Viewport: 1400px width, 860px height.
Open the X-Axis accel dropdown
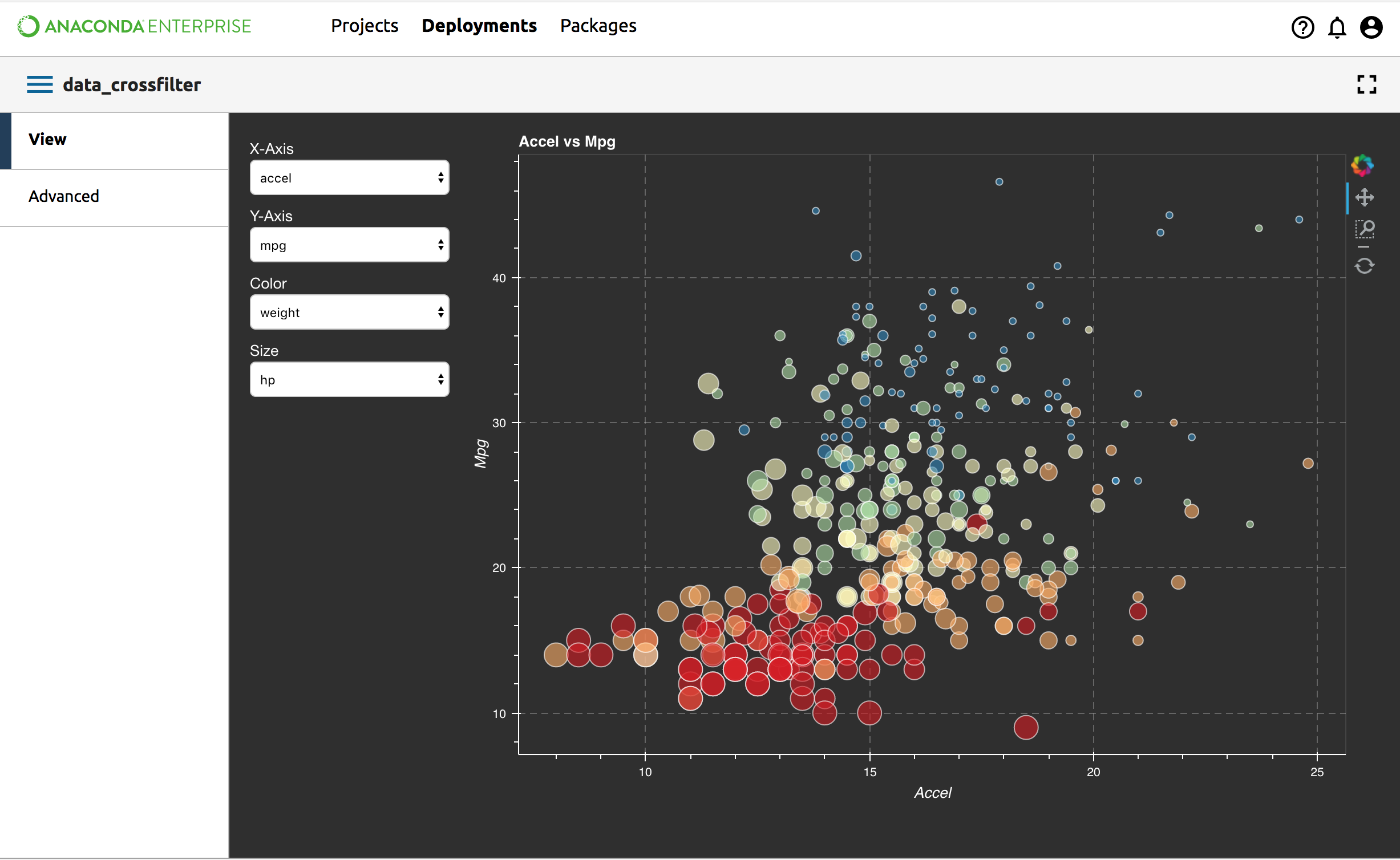(349, 178)
